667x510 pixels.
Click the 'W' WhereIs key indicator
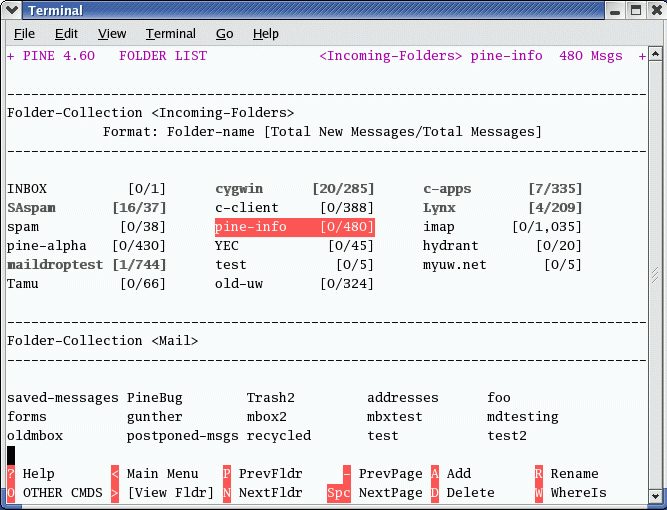point(539,493)
